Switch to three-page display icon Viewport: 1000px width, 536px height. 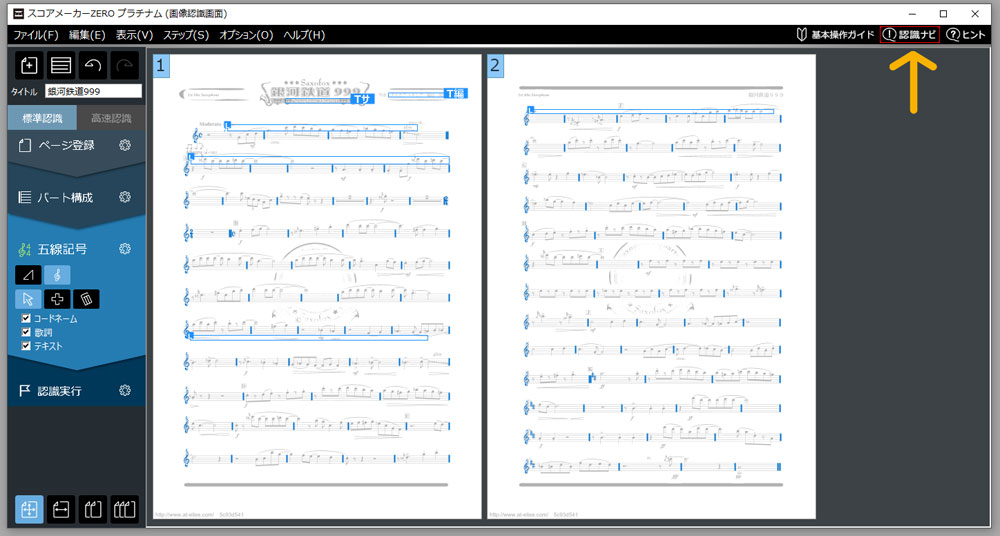coord(124,509)
